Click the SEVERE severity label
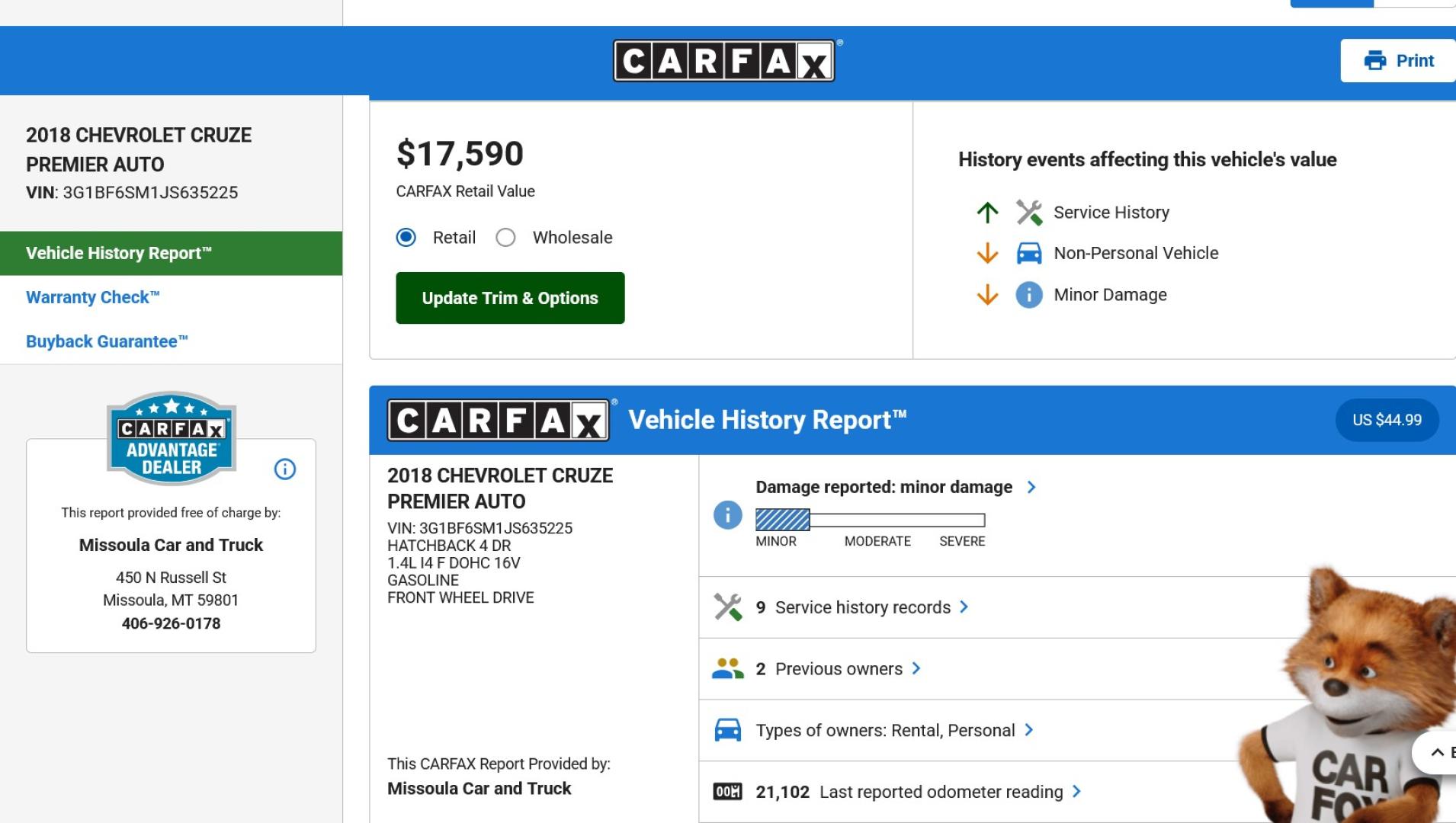Image resolution: width=1456 pixels, height=823 pixels. 962,541
